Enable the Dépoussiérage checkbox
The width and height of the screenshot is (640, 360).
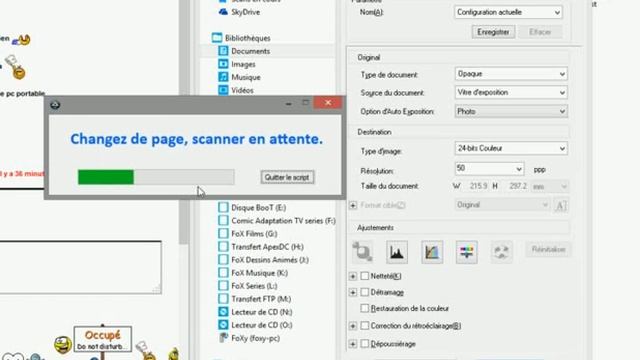point(364,344)
